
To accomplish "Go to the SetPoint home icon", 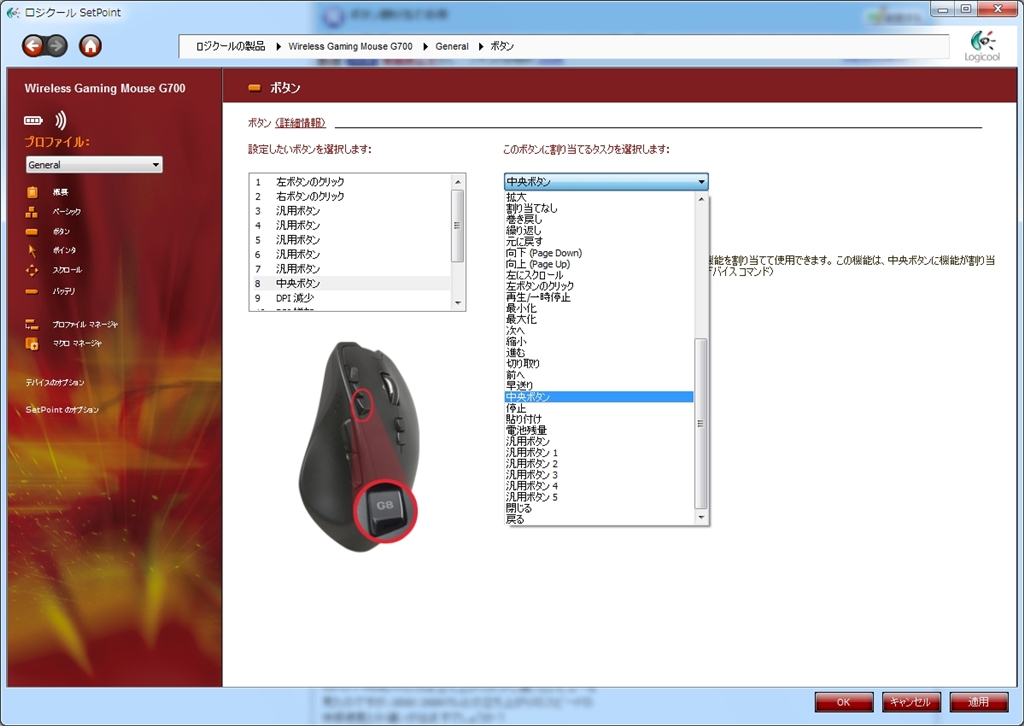I will pyautogui.click(x=90, y=46).
